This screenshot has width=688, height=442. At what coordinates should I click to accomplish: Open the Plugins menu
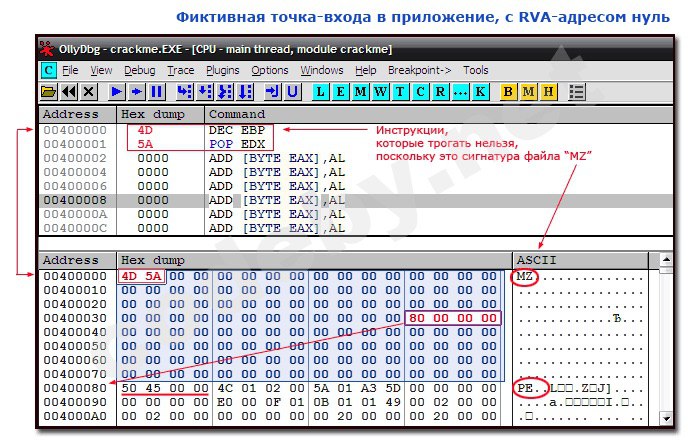coord(222,70)
